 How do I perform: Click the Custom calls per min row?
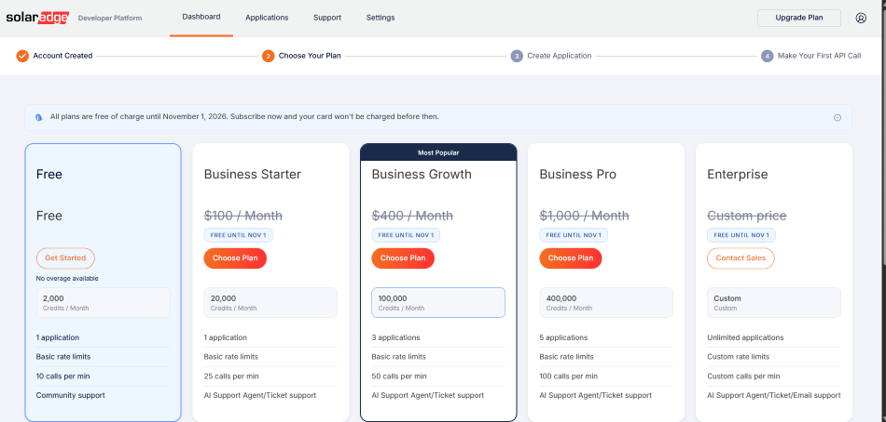(x=774, y=376)
